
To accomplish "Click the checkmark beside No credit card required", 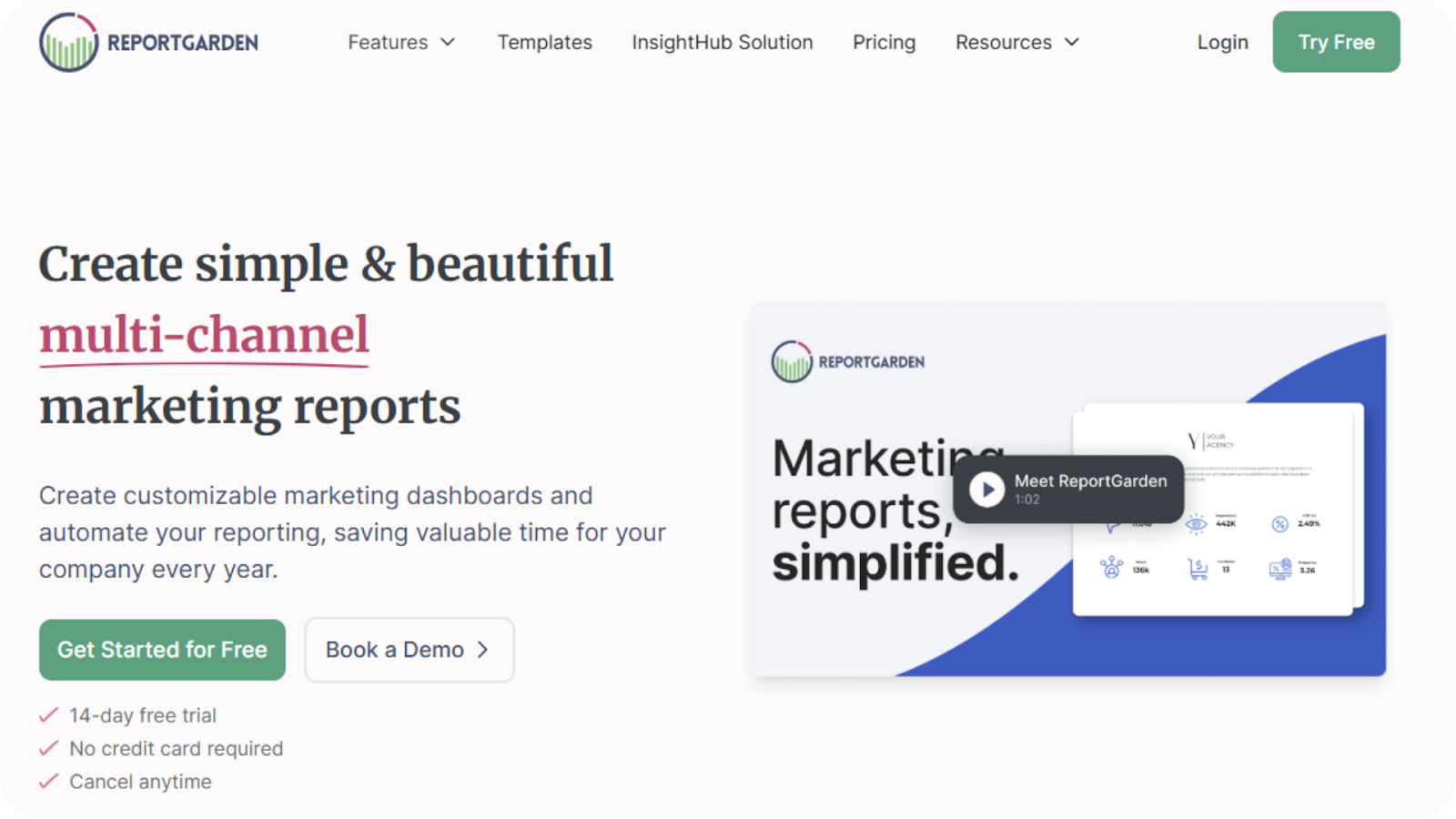I will (x=48, y=748).
